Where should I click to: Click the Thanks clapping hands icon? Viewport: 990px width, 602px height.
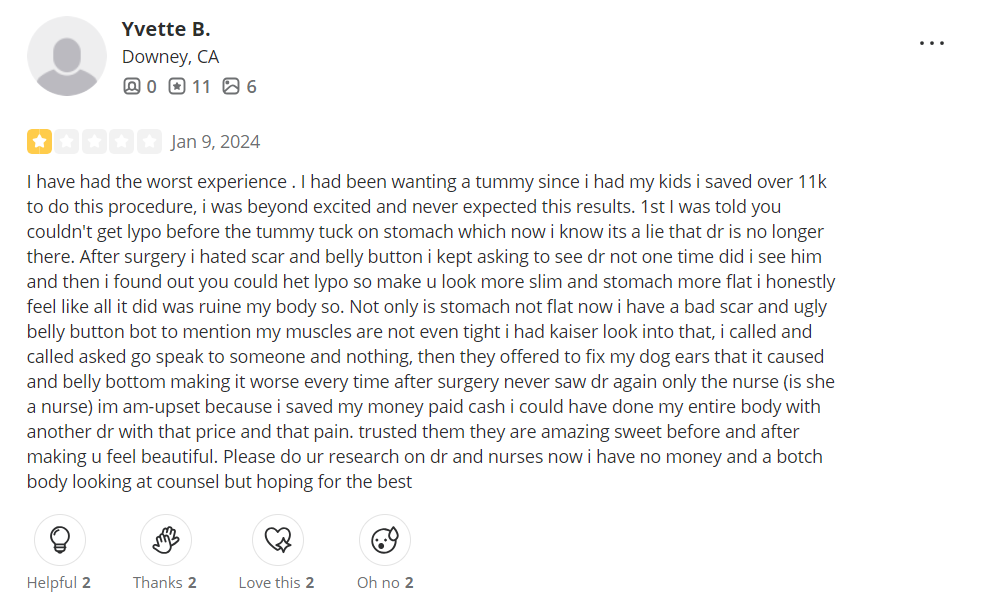(x=165, y=540)
